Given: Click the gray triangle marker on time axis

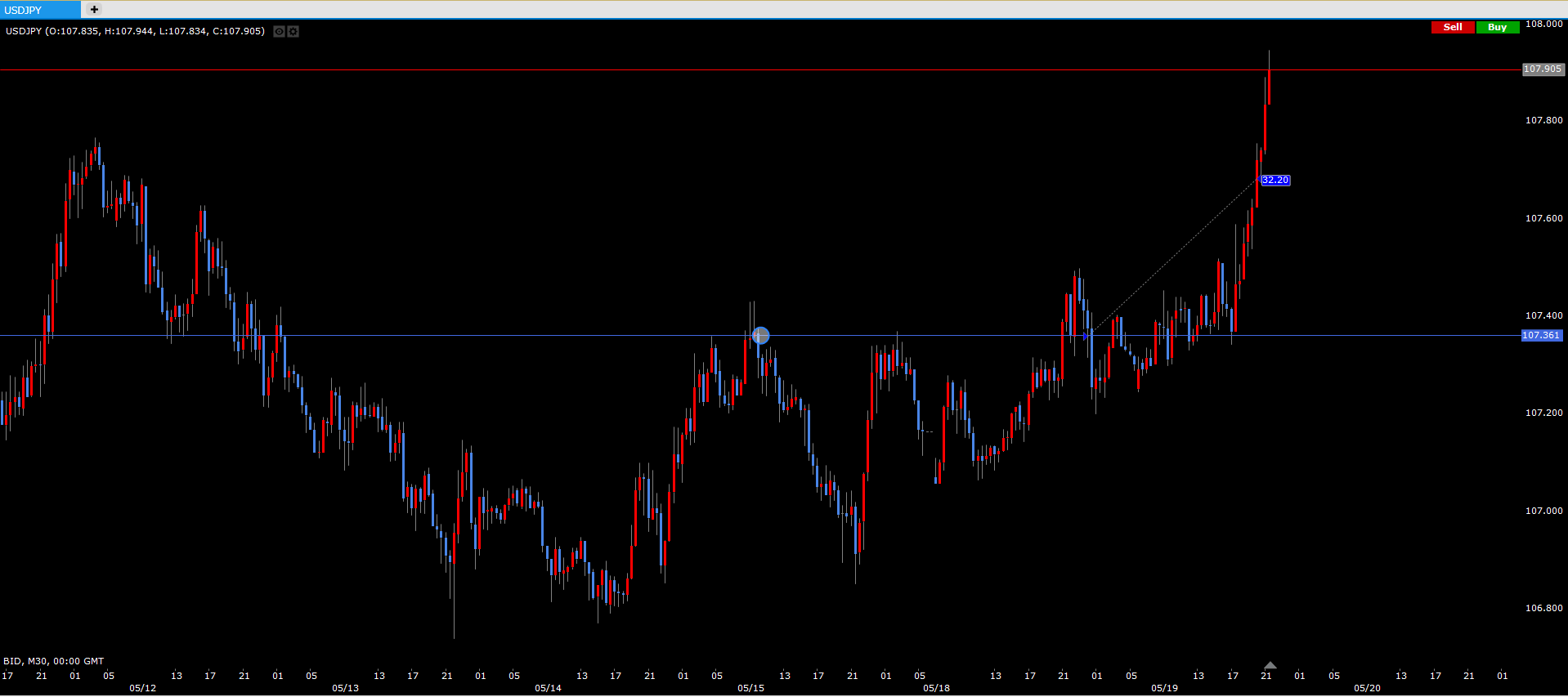Looking at the screenshot, I should click(1270, 665).
